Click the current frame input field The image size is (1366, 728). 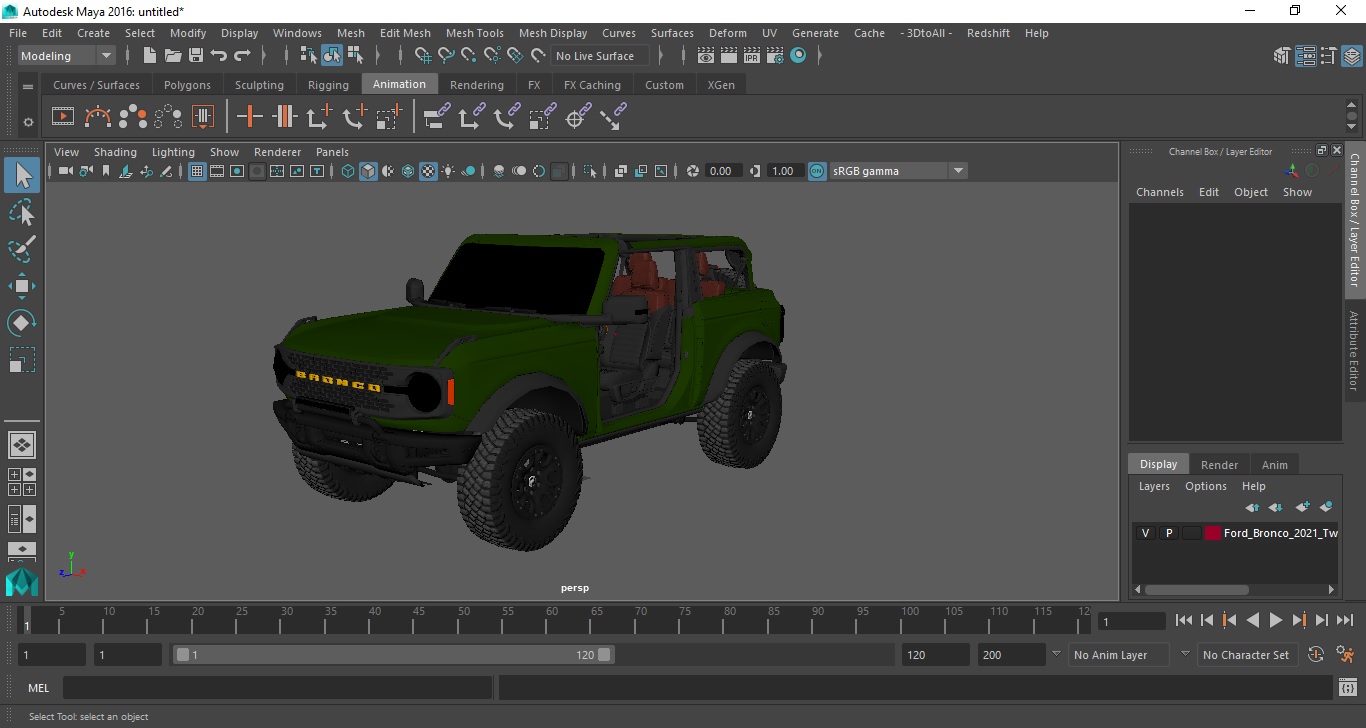(x=1132, y=621)
